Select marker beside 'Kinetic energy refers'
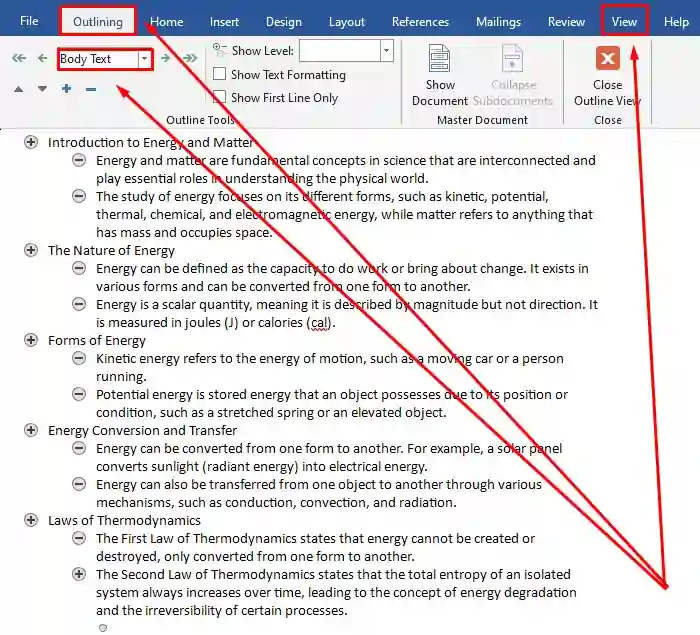Viewport: 700px width, 635px height. (79, 358)
